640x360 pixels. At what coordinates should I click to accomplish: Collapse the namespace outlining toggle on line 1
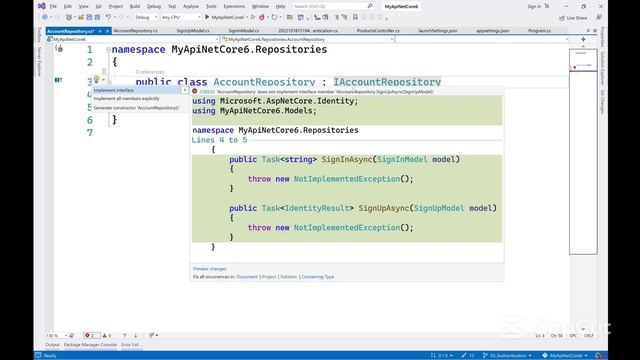(109, 50)
